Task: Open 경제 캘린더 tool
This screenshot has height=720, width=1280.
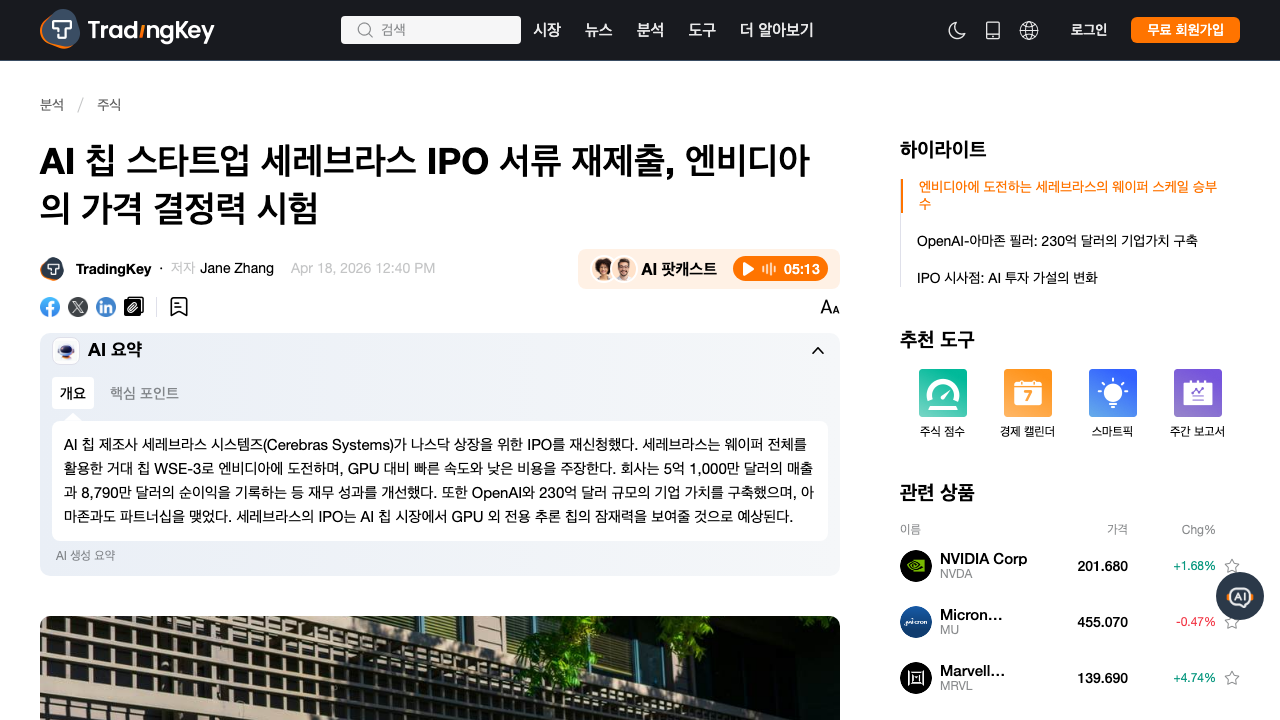Action: click(1027, 404)
